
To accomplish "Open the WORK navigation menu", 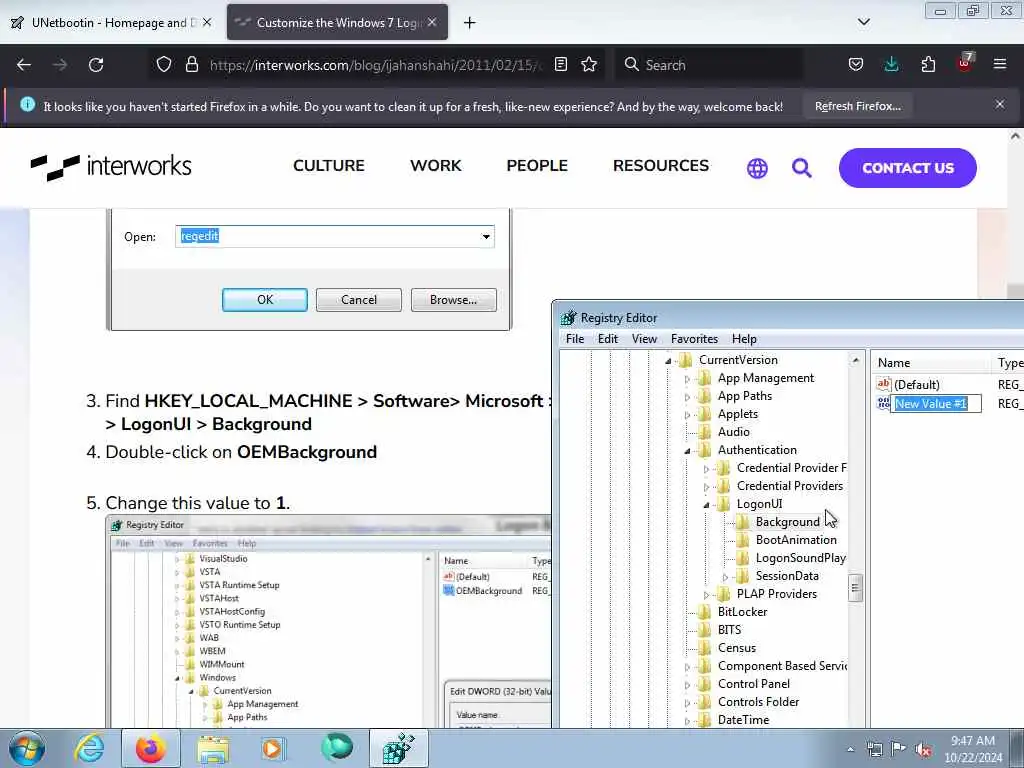I will [x=436, y=166].
